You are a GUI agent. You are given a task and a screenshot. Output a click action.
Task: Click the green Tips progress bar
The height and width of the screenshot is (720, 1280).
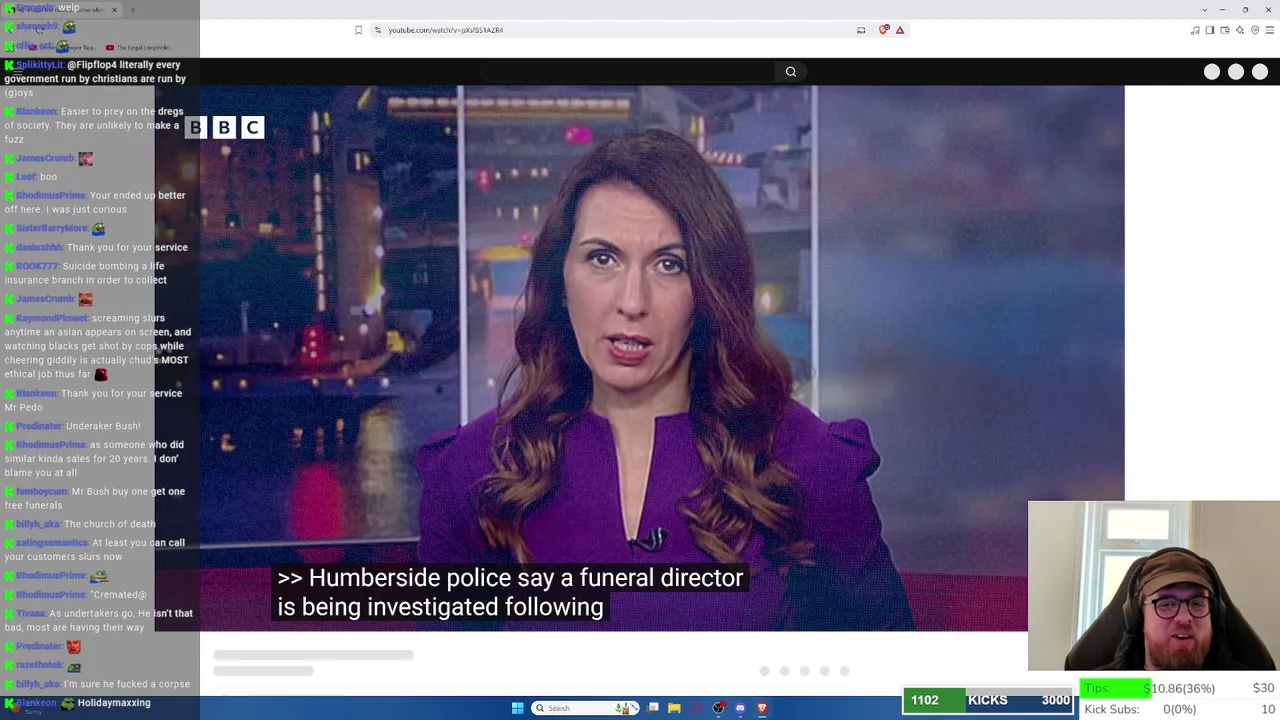(1115, 688)
